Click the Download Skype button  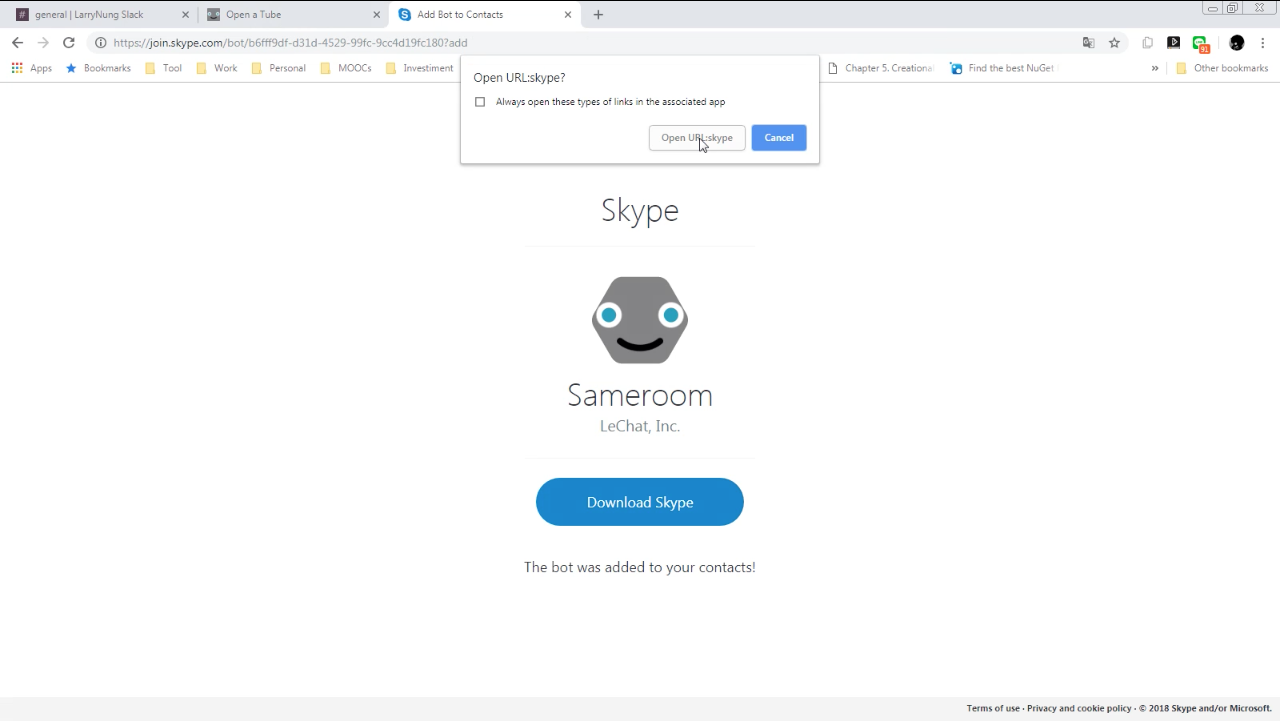[x=640, y=502]
